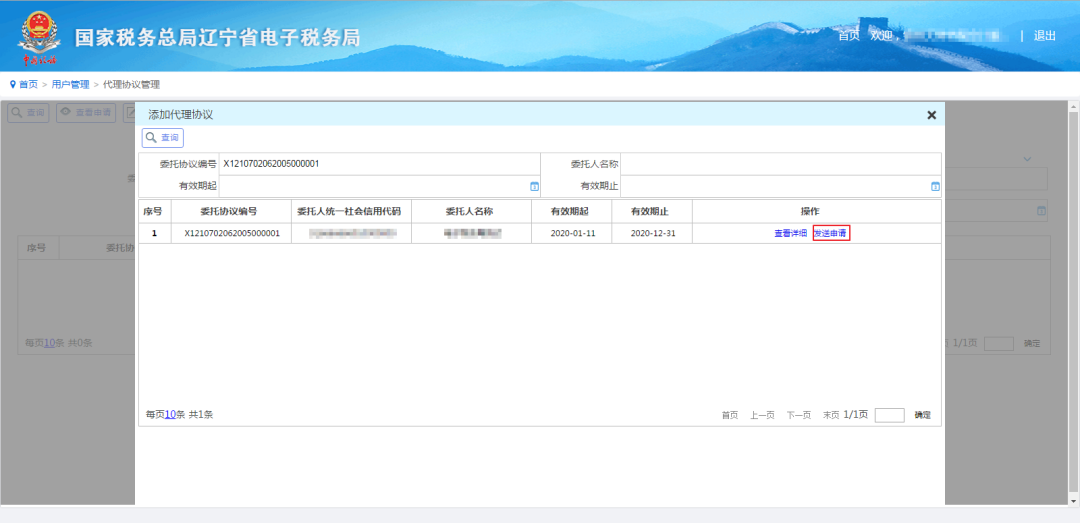The image size is (1080, 523).
Task: Change page size via the 10 link
Action: (x=170, y=415)
